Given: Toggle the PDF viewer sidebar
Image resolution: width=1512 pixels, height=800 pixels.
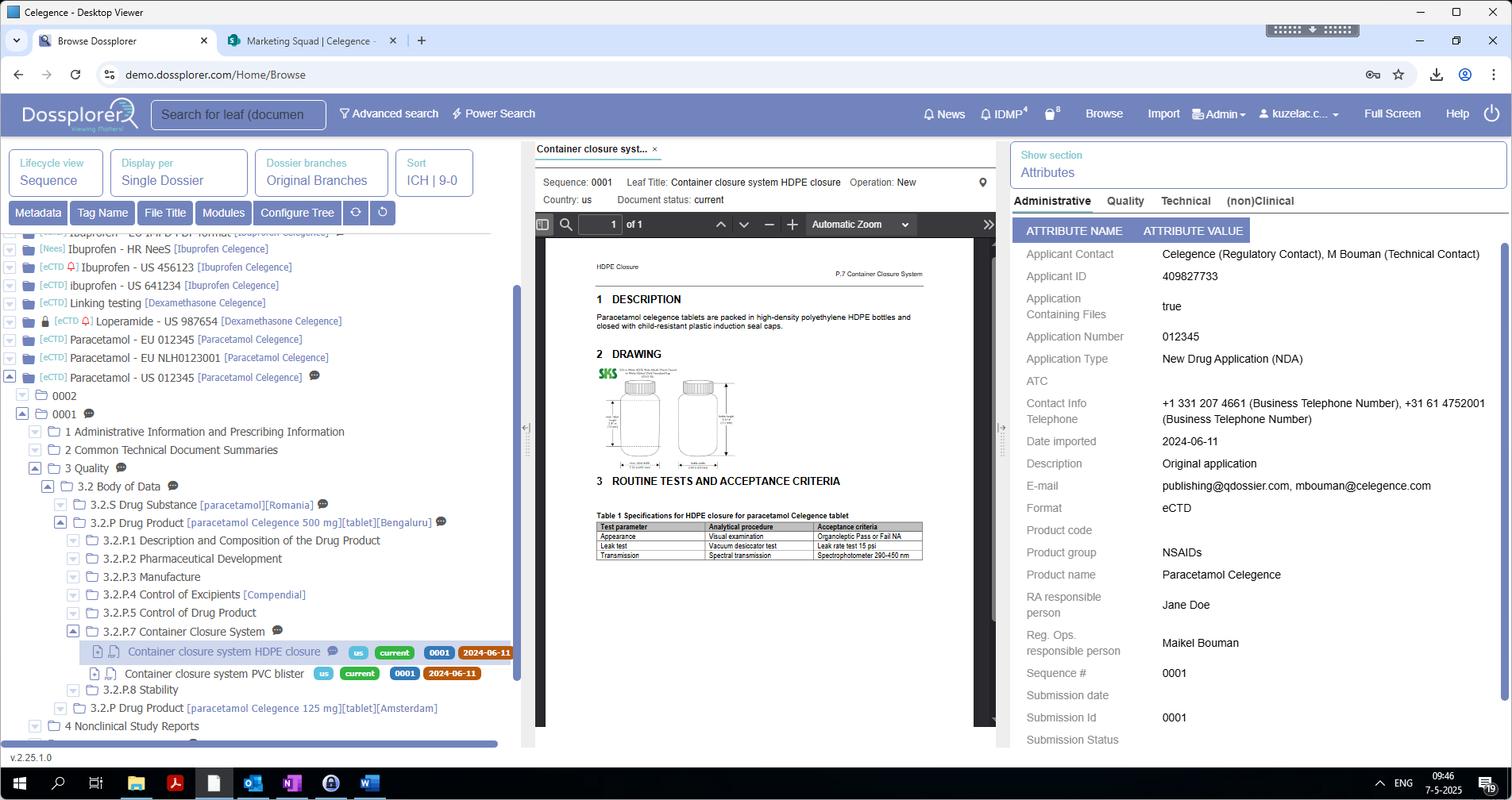Looking at the screenshot, I should click(x=542, y=225).
